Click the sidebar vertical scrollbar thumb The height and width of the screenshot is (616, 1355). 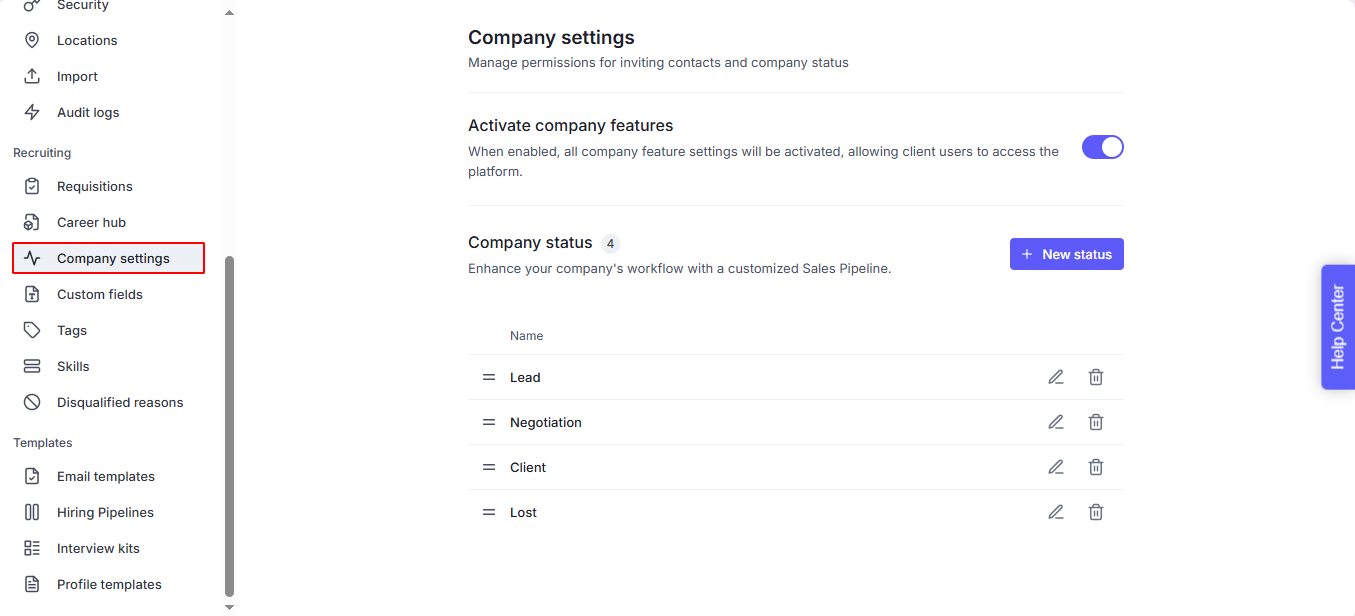pyautogui.click(x=229, y=425)
